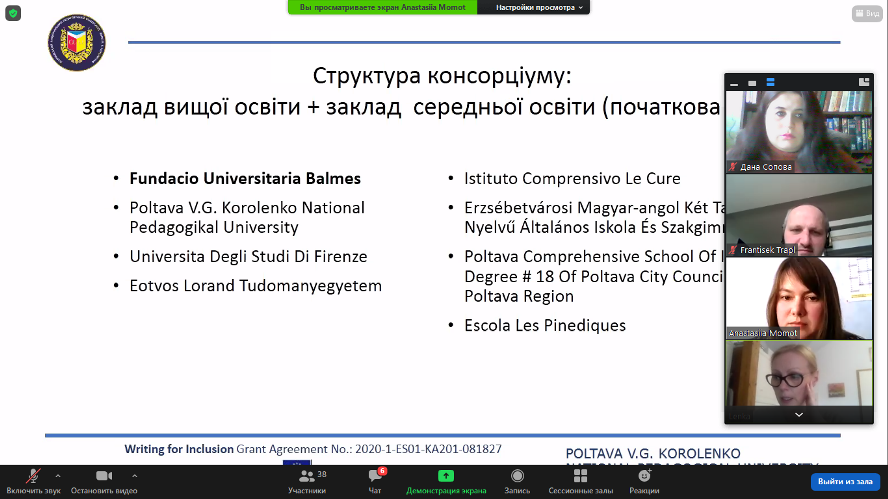Click the slide title 'Структура консорціуму:'

pos(442,76)
